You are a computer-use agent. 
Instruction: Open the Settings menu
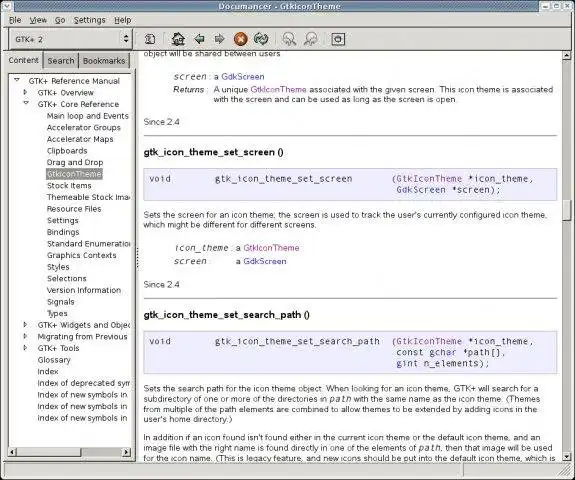pyautogui.click(x=89, y=20)
